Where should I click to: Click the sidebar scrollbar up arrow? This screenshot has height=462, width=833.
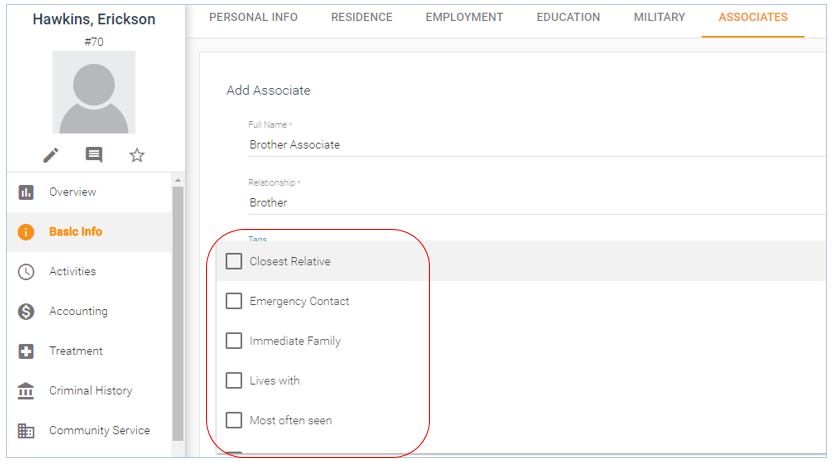[178, 181]
